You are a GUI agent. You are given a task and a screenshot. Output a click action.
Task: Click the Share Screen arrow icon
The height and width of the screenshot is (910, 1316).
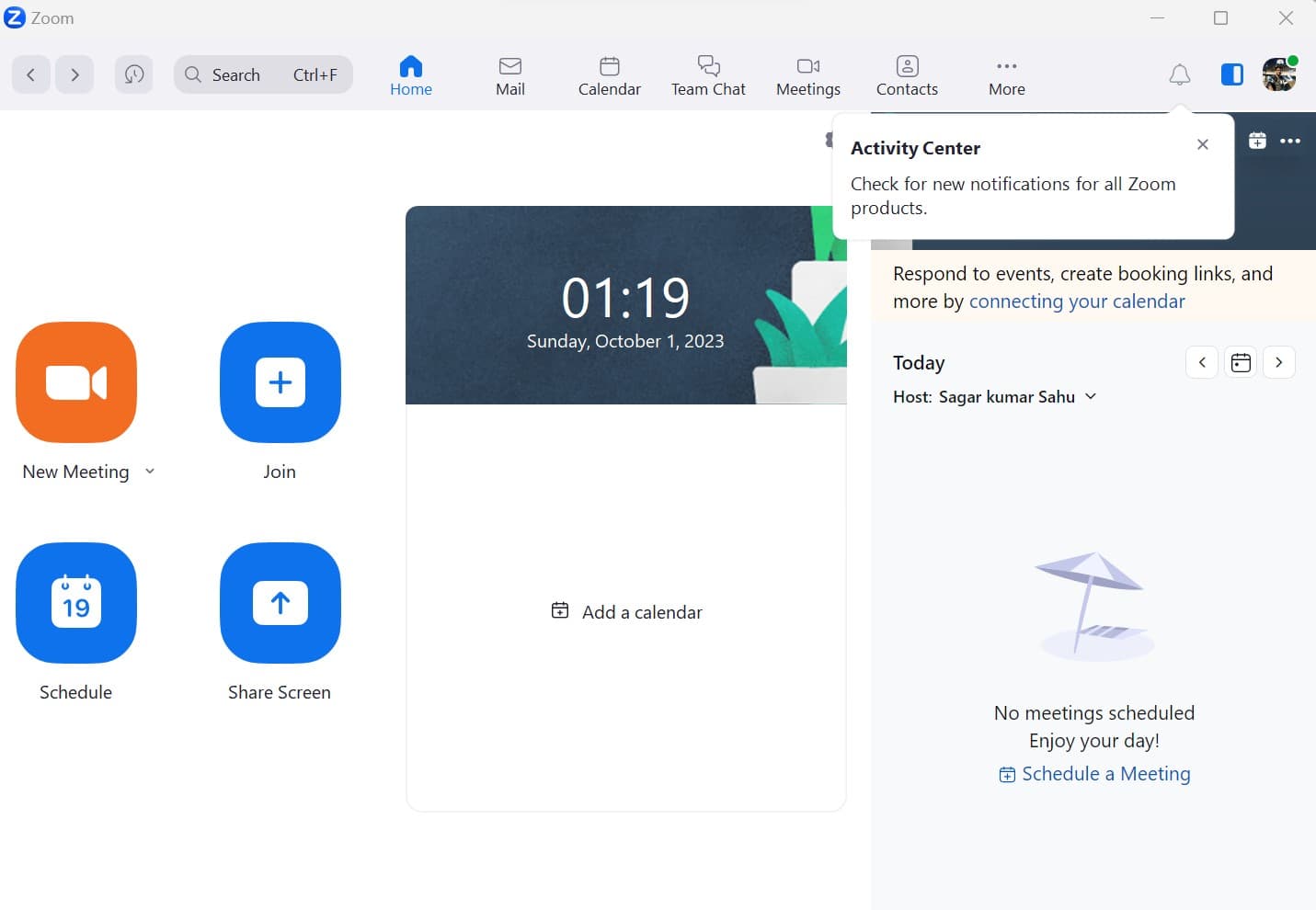click(280, 603)
